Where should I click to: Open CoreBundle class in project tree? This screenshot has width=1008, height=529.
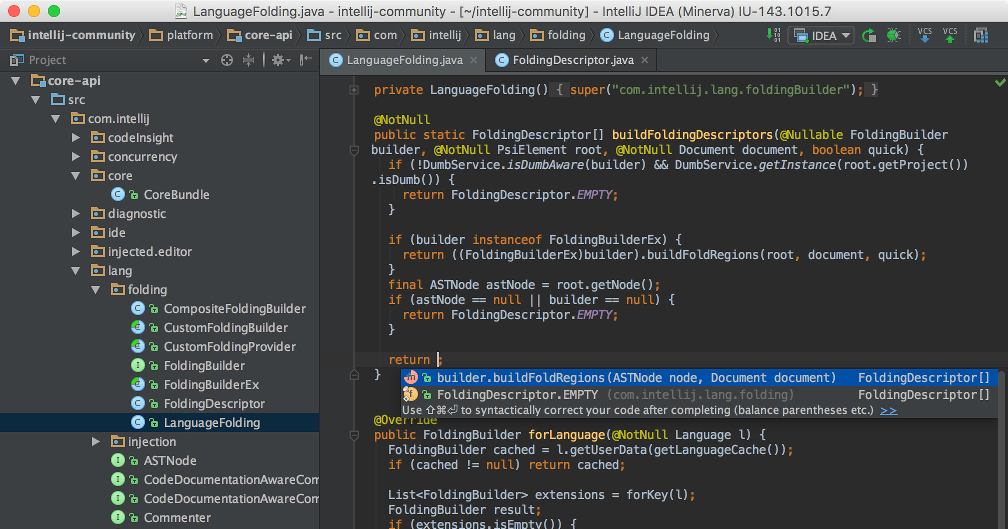(x=176, y=195)
